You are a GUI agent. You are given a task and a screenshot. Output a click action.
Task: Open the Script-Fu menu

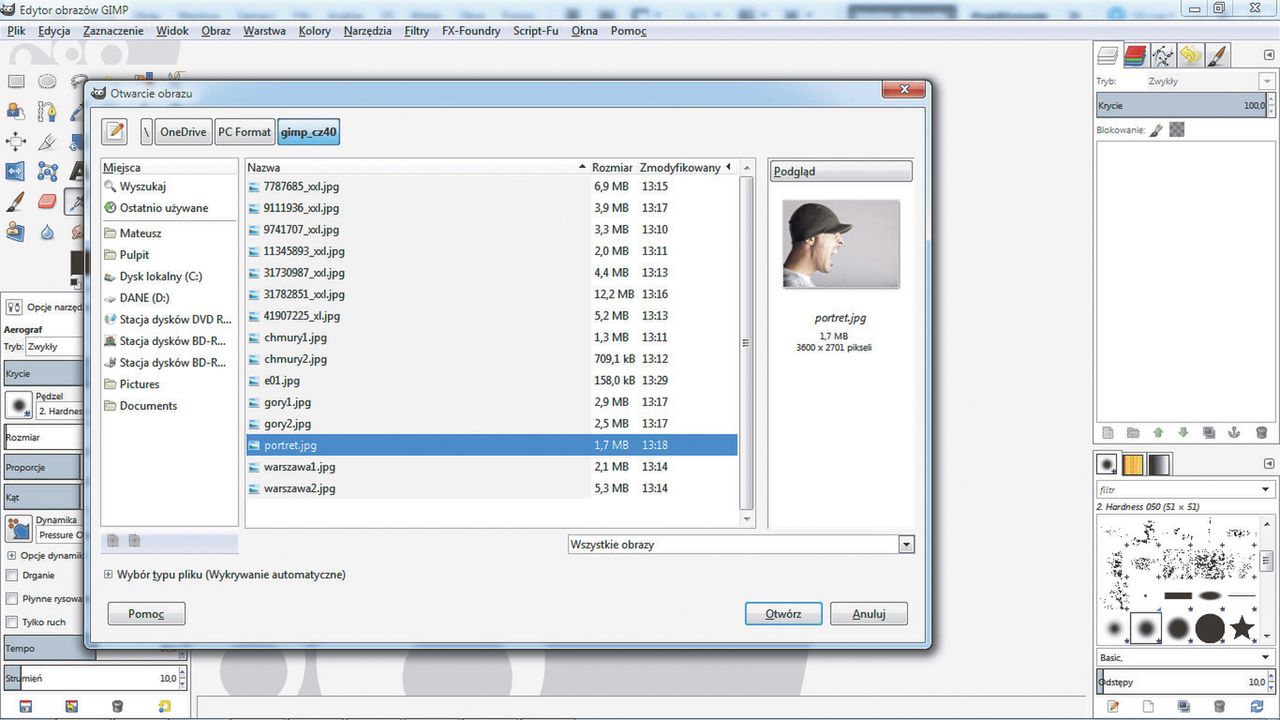coord(535,31)
